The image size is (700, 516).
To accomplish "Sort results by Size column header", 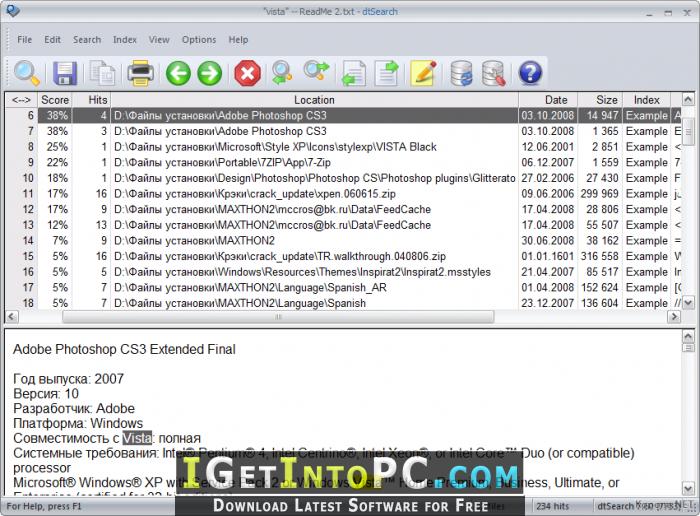I will point(600,100).
